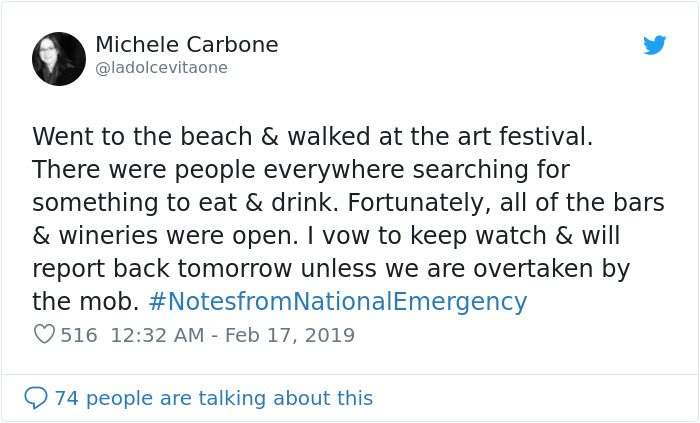The image size is (700, 423).
Task: Visit the @ladolcevitaone handle link
Action: coord(161,68)
